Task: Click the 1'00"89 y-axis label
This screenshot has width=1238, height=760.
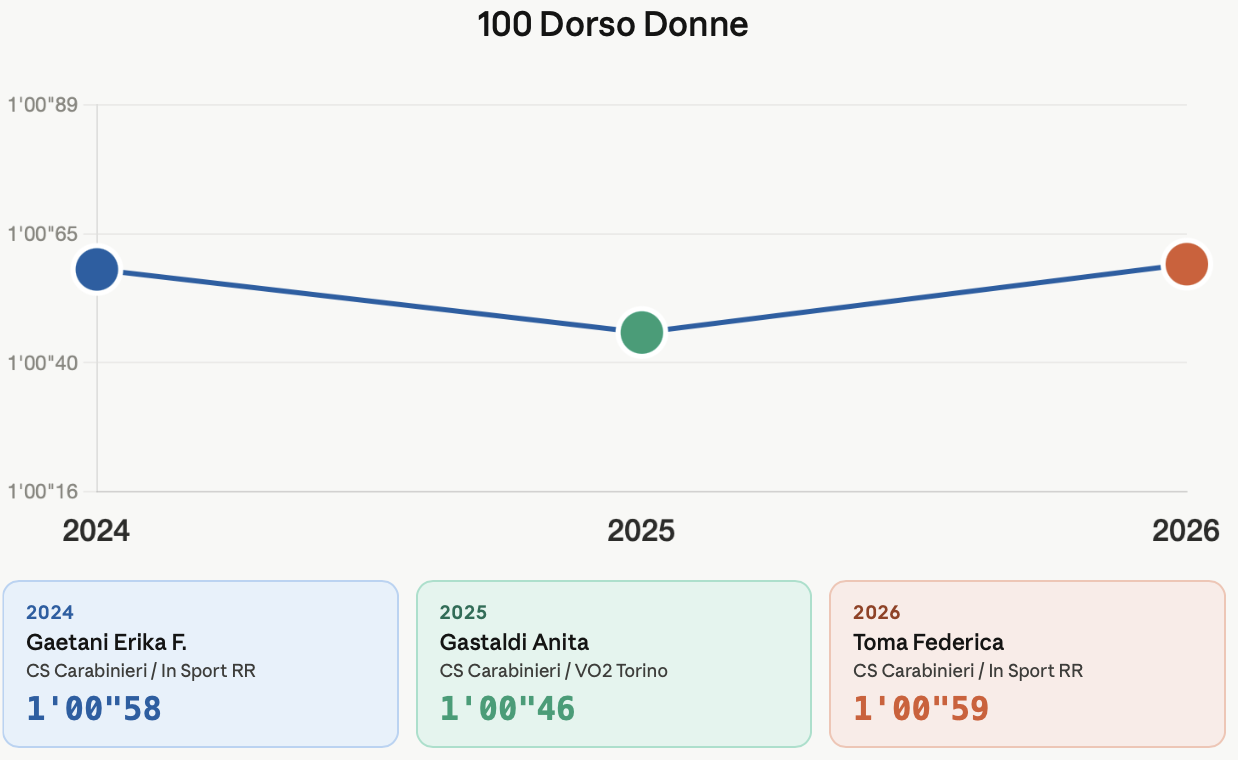Action: [x=43, y=105]
